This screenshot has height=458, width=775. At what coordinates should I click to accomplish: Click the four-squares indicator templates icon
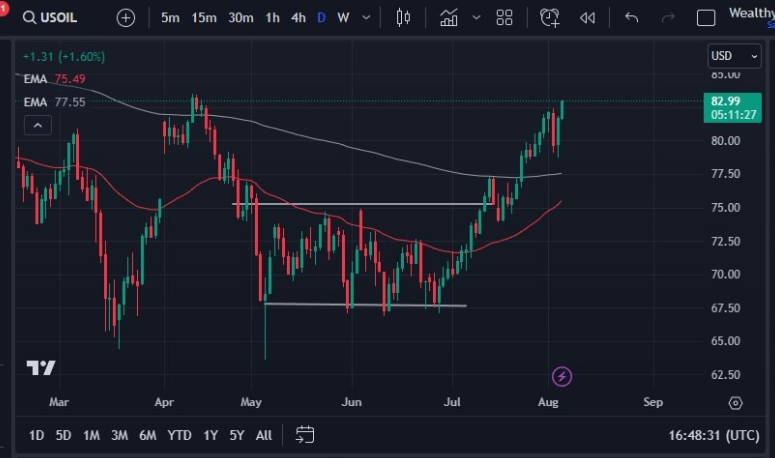[x=504, y=17]
